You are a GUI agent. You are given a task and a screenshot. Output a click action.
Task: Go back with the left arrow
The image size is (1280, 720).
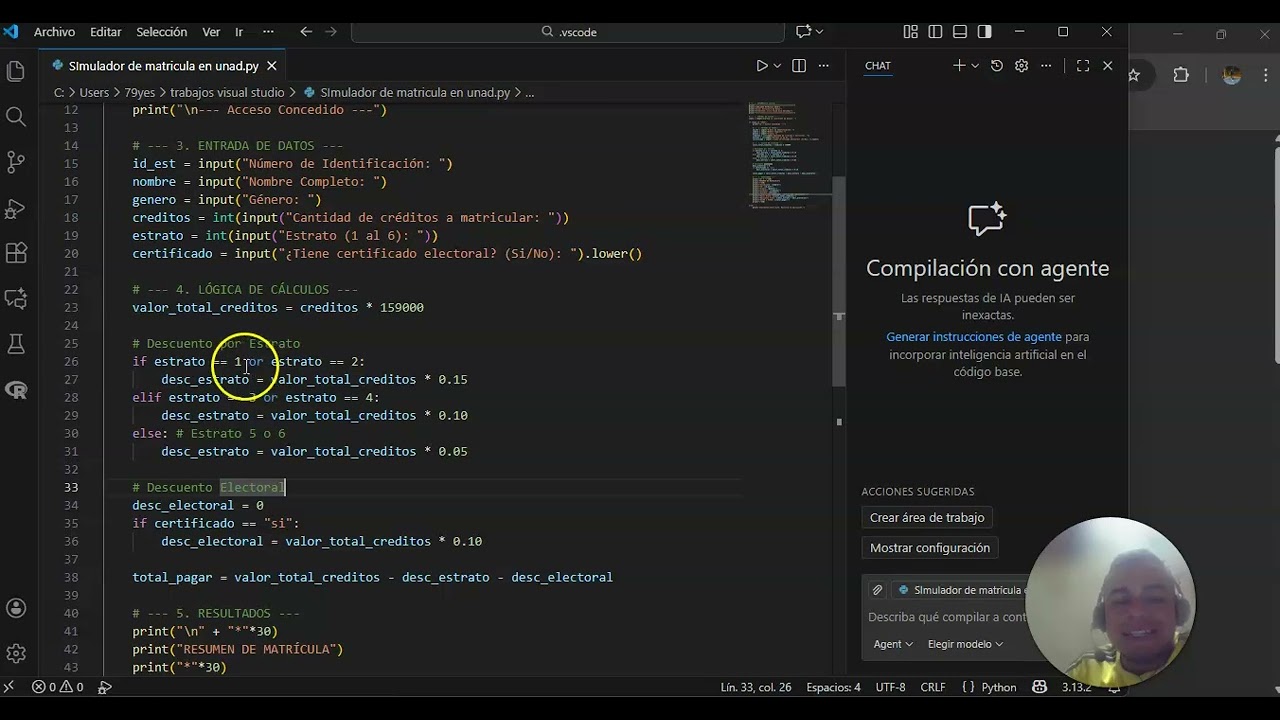(x=306, y=32)
